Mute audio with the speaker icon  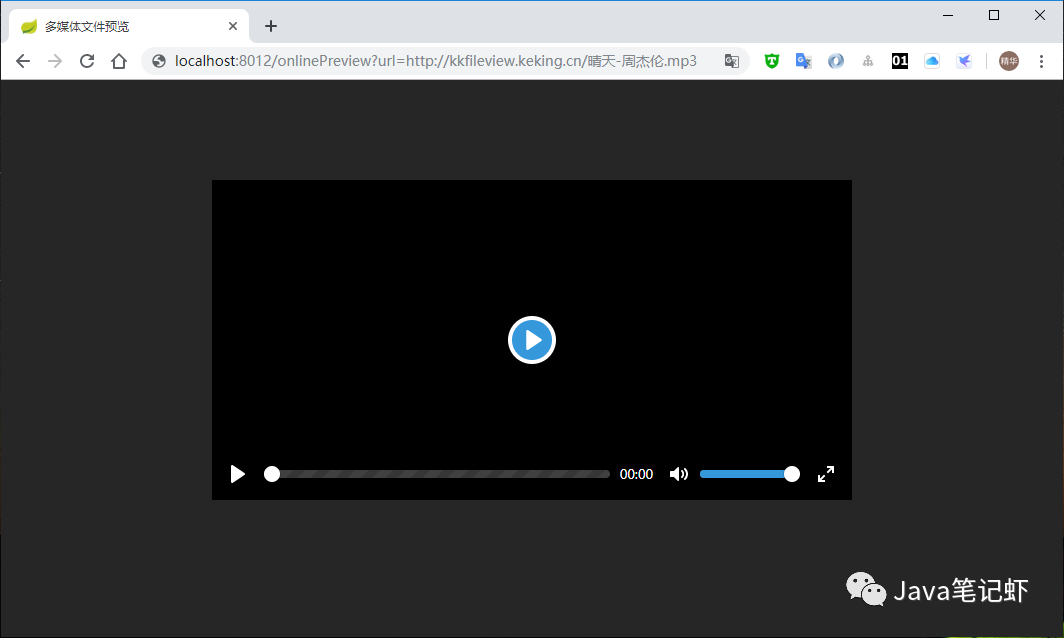tap(678, 474)
